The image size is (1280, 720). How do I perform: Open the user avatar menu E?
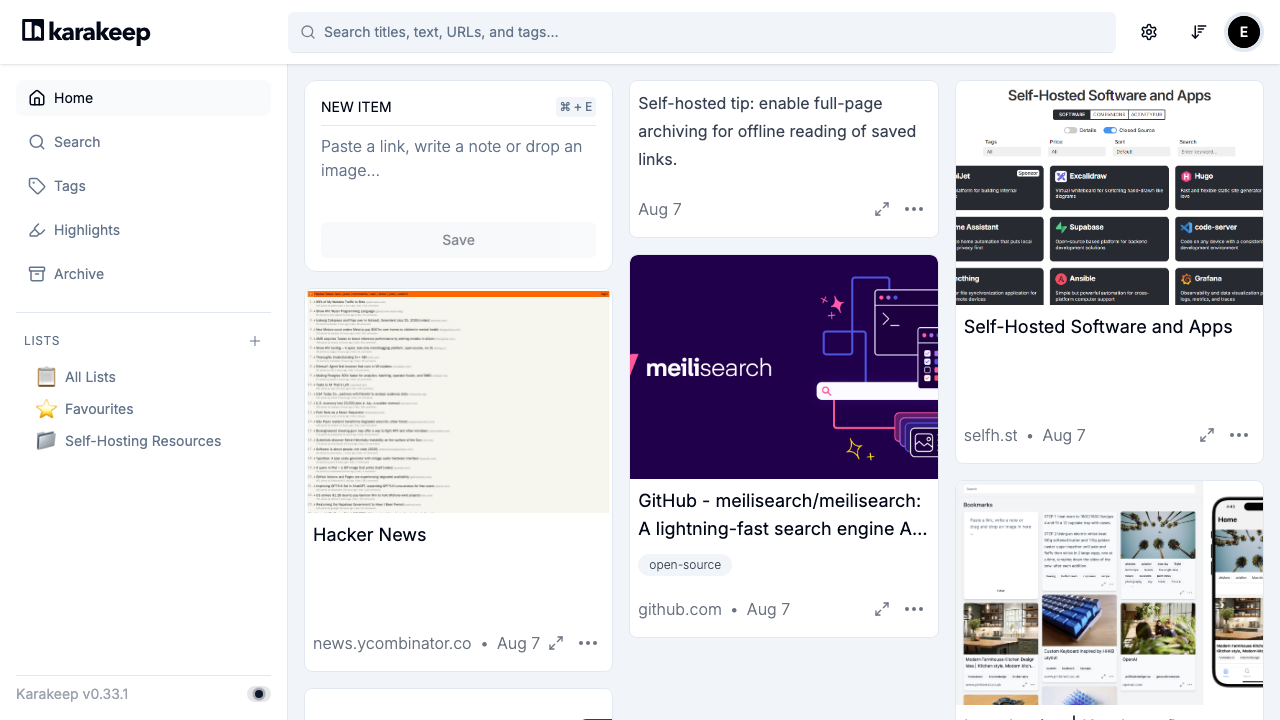coord(1244,32)
